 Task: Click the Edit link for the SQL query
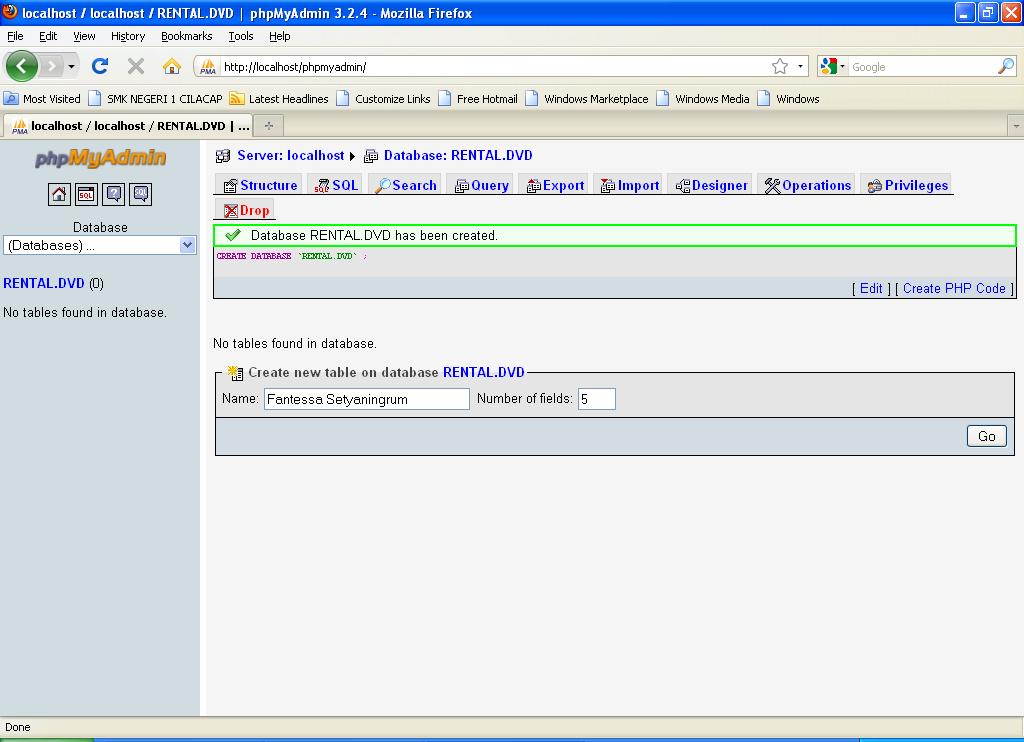[871, 288]
